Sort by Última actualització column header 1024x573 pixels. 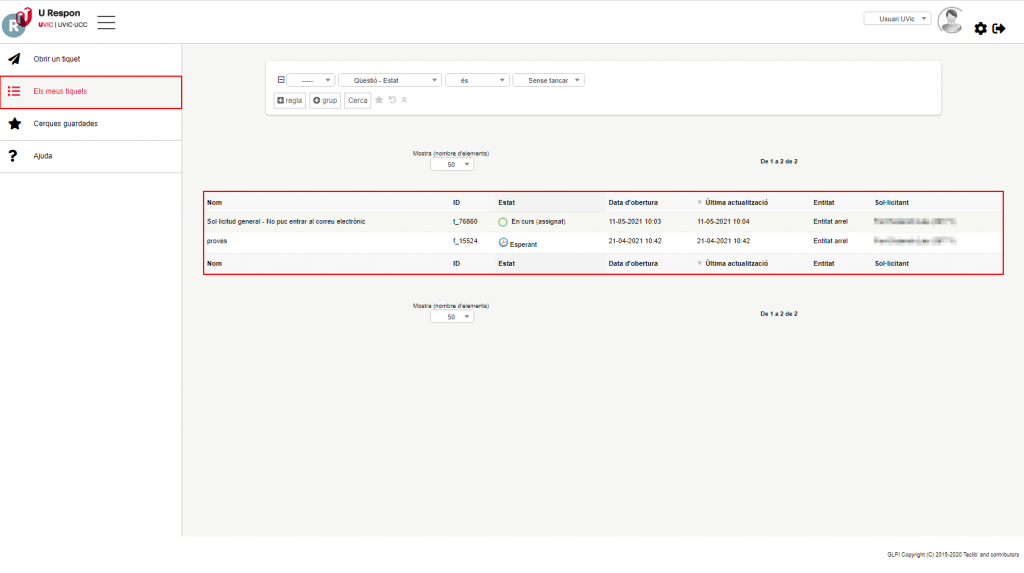[x=735, y=202]
